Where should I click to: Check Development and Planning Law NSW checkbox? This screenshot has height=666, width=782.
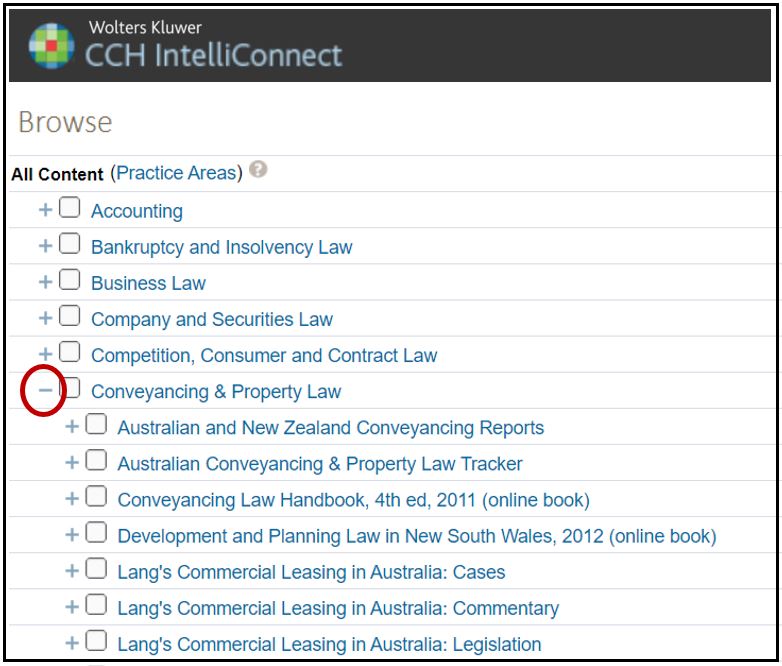[96, 533]
